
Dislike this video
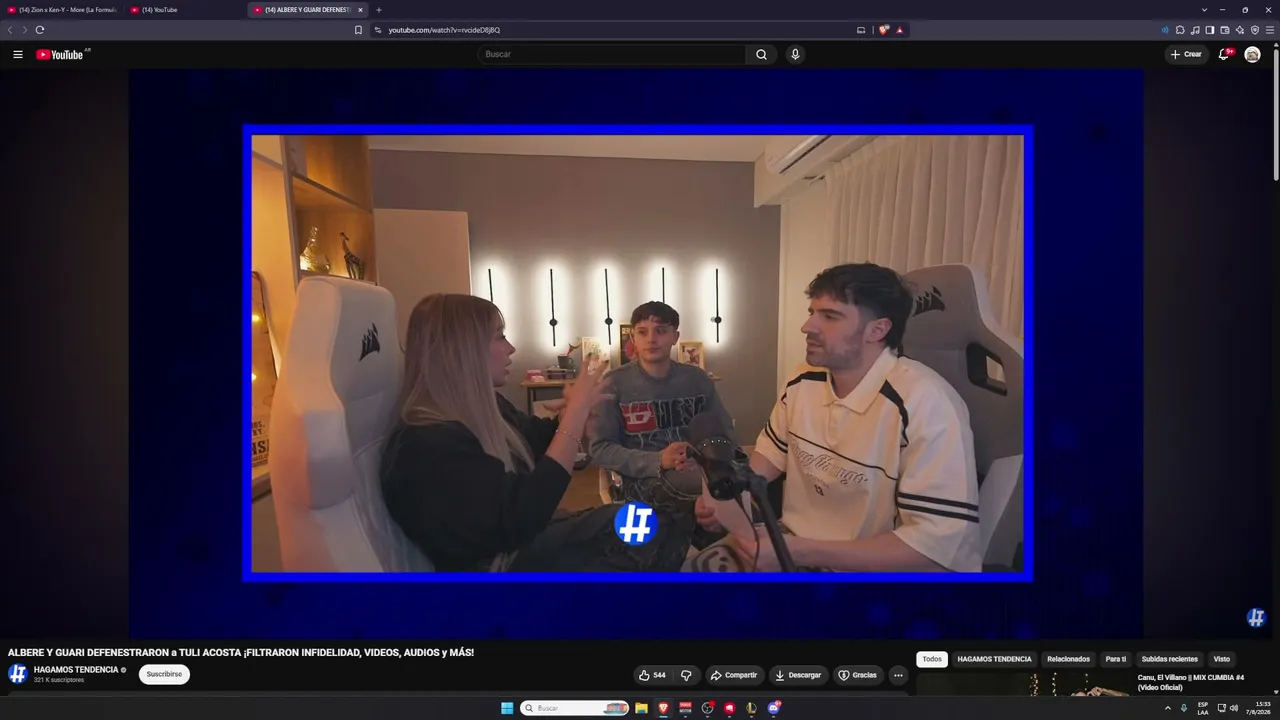tap(686, 675)
